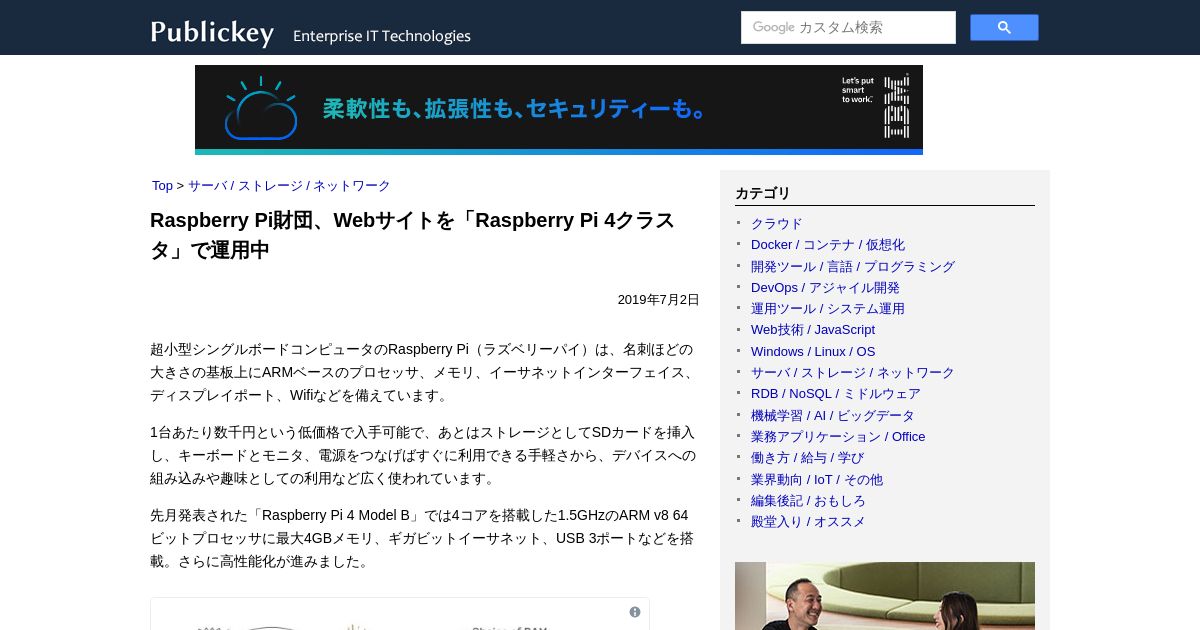Viewport: 1200px width, 630px height.
Task: Open 働き方 / 給与 / 学び category
Action: click(807, 458)
